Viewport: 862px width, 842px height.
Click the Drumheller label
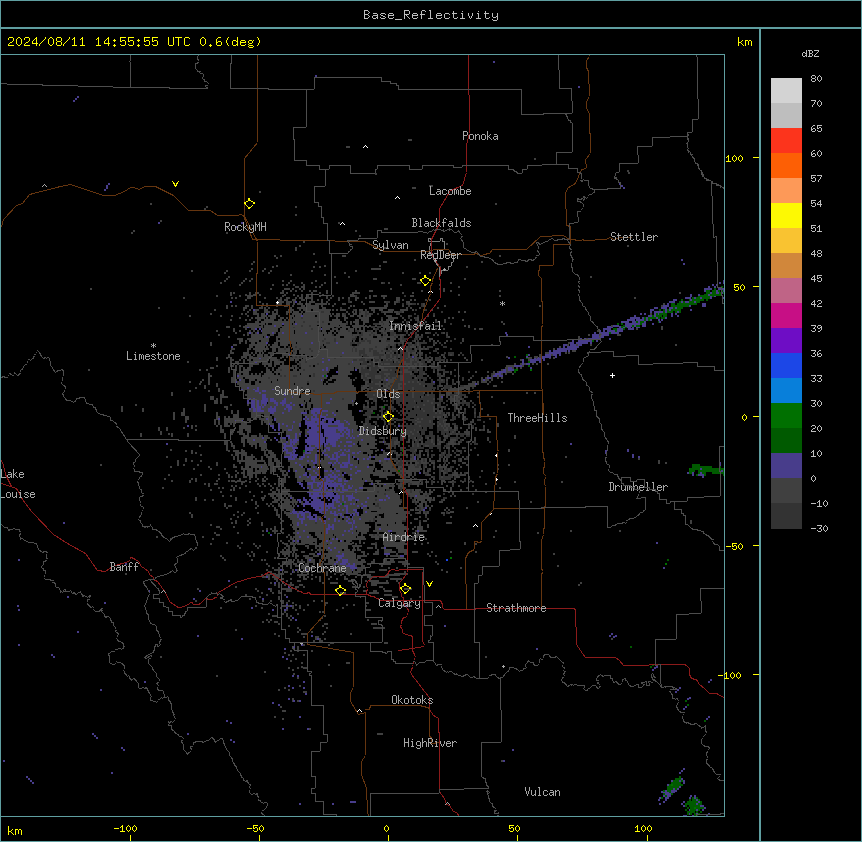(638, 487)
